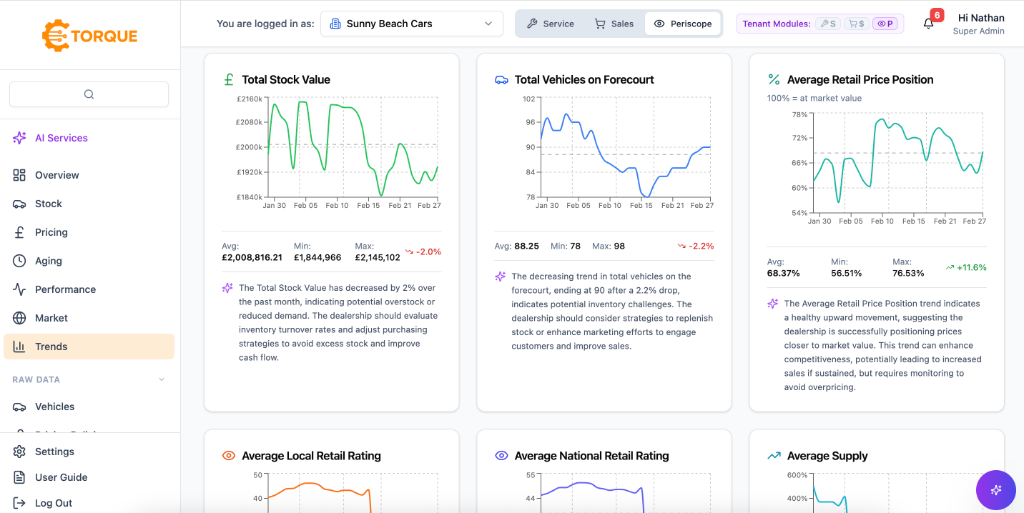1024x513 pixels.
Task: Open the Pricing section
Action: [89, 232]
